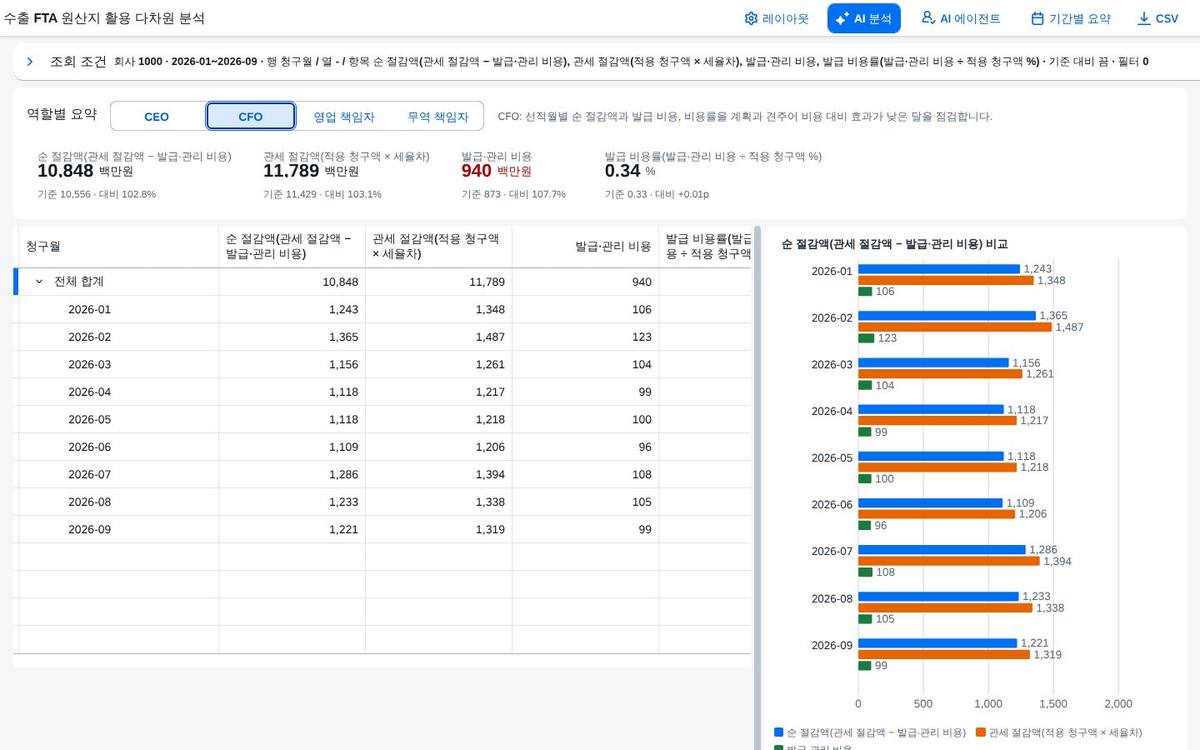Viewport: 1200px width, 750px height.
Task: Switch to the 무역 책임자 tab
Action: 437,116
